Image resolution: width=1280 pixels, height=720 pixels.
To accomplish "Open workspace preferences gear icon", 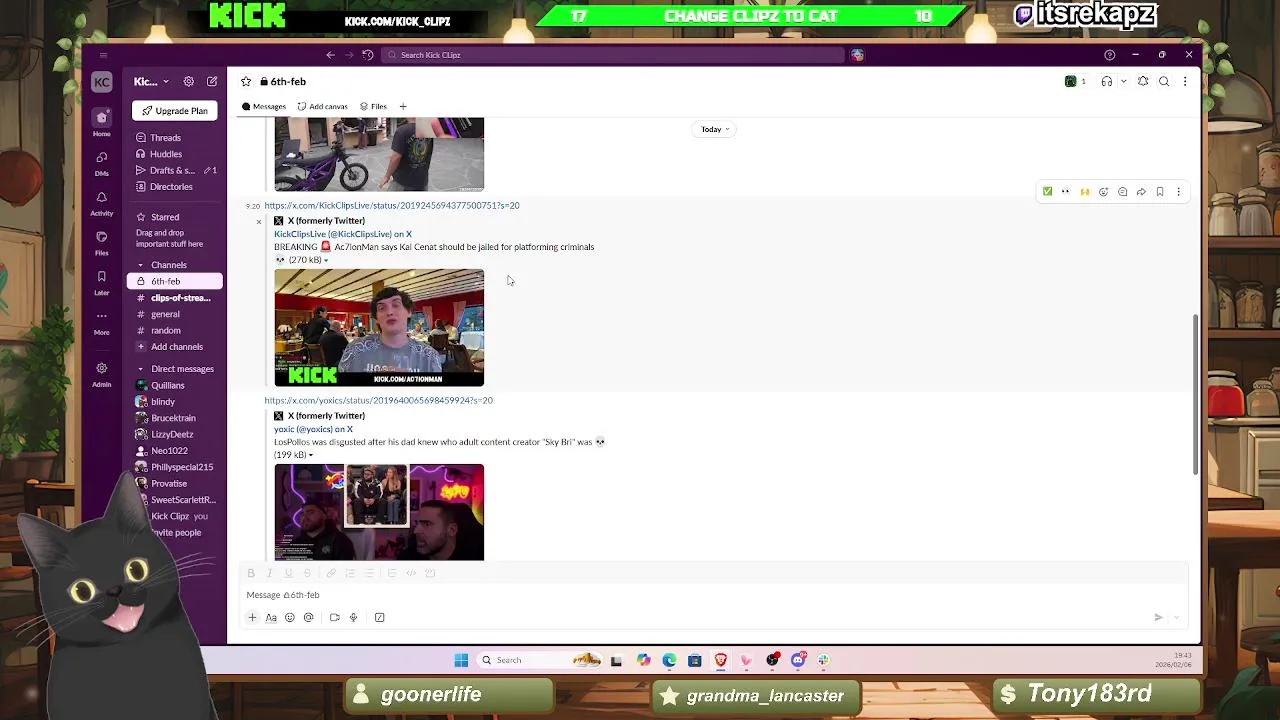I will [188, 82].
